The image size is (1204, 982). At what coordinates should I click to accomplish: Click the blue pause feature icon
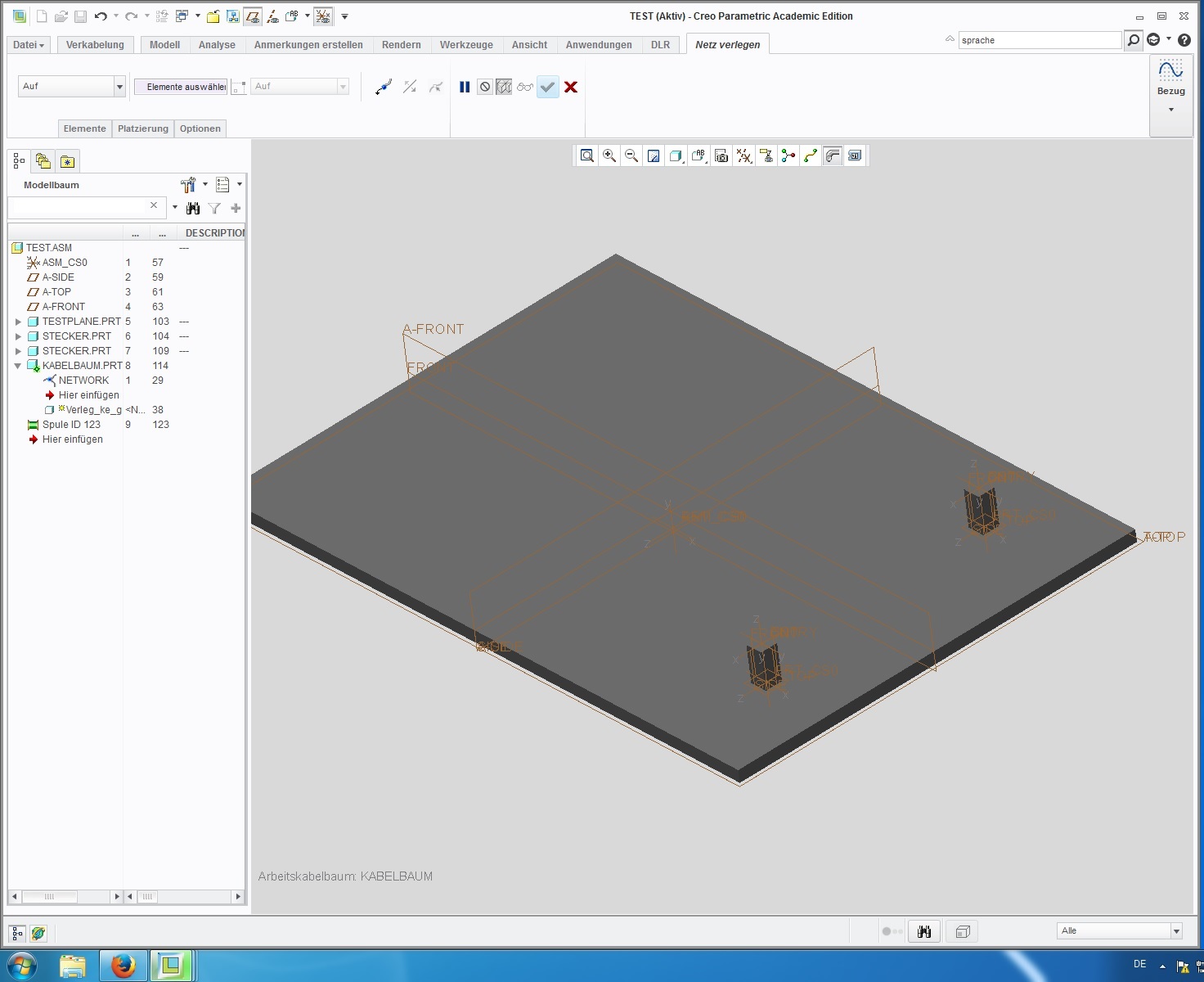tap(465, 87)
